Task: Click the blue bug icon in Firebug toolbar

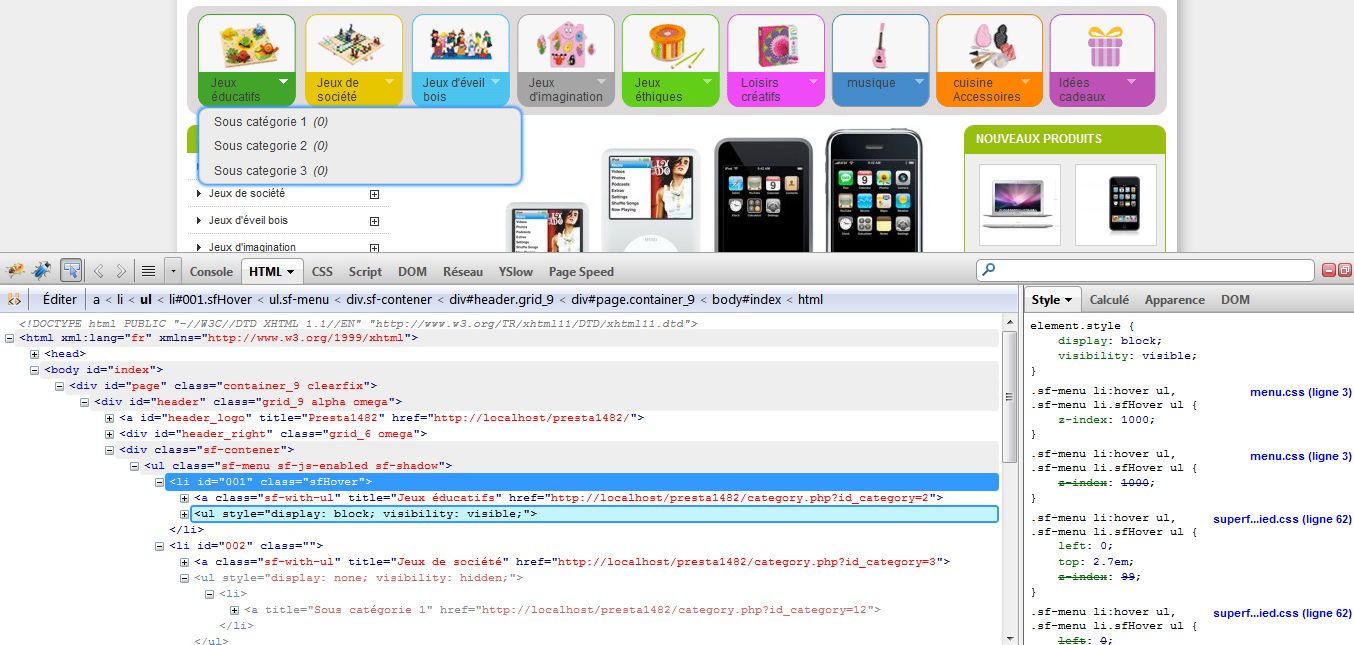Action: pos(43,271)
